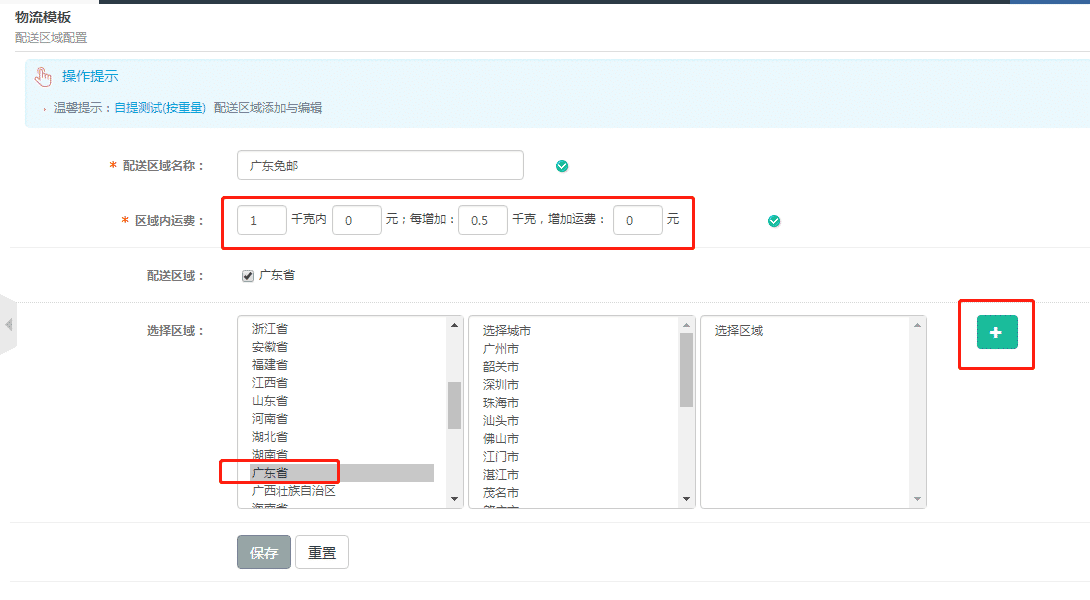The height and width of the screenshot is (600, 1090).
Task: Click the province list scrollbar thumb
Action: click(455, 405)
